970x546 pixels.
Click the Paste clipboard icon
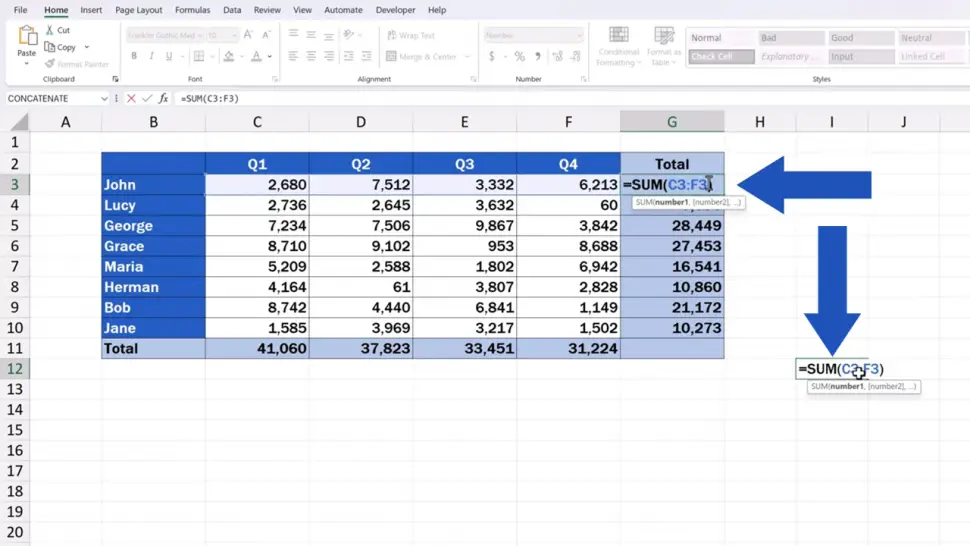(x=27, y=36)
